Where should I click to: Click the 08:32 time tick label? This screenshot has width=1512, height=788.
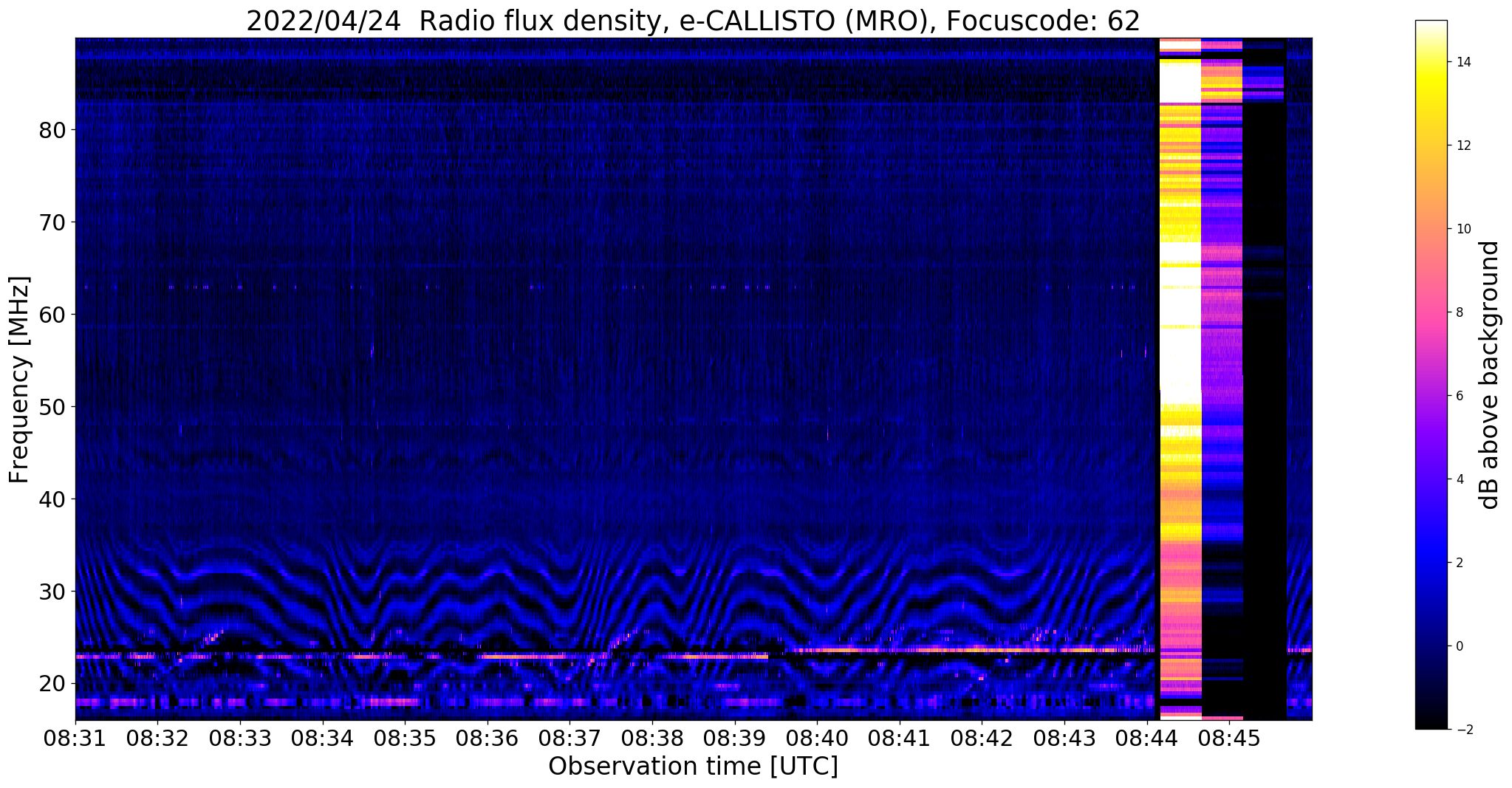pos(158,738)
